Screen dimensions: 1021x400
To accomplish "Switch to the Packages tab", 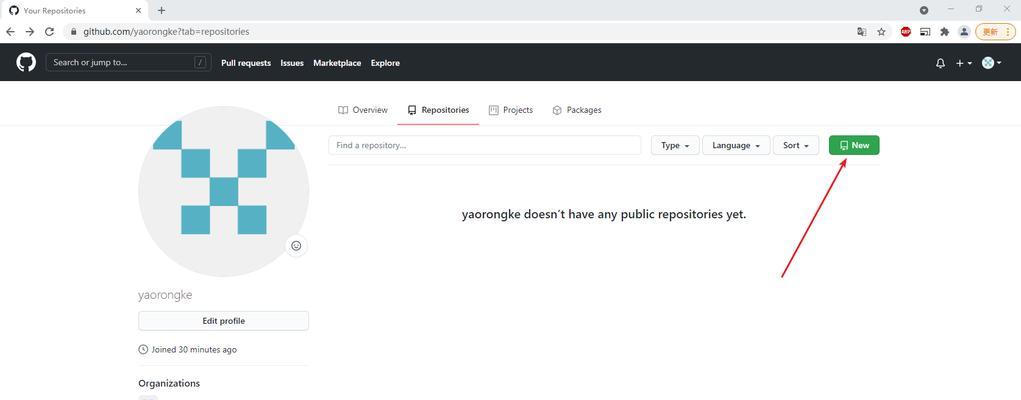I will (577, 110).
